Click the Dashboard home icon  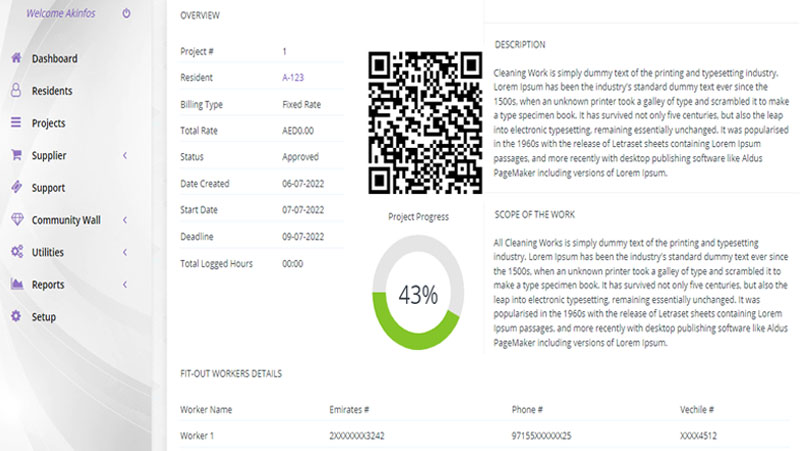tap(16, 58)
